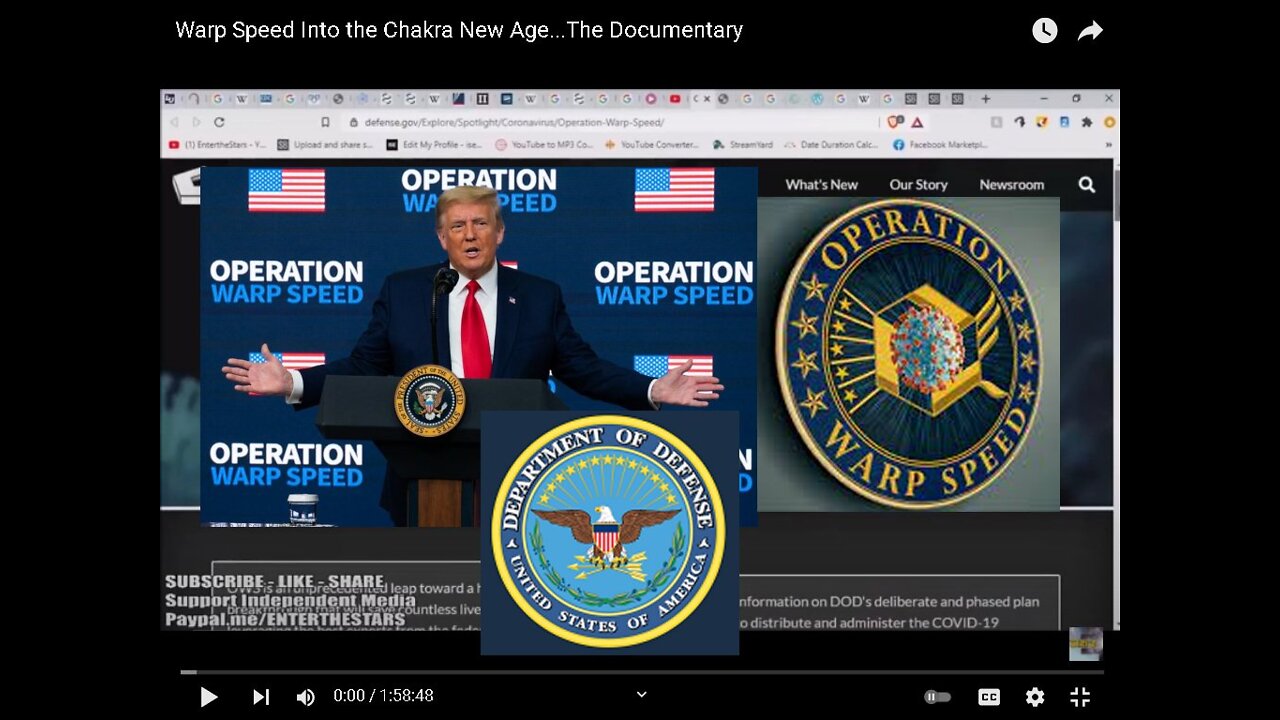
Task: Click the Operation Warp Speed seal image
Action: point(908,353)
